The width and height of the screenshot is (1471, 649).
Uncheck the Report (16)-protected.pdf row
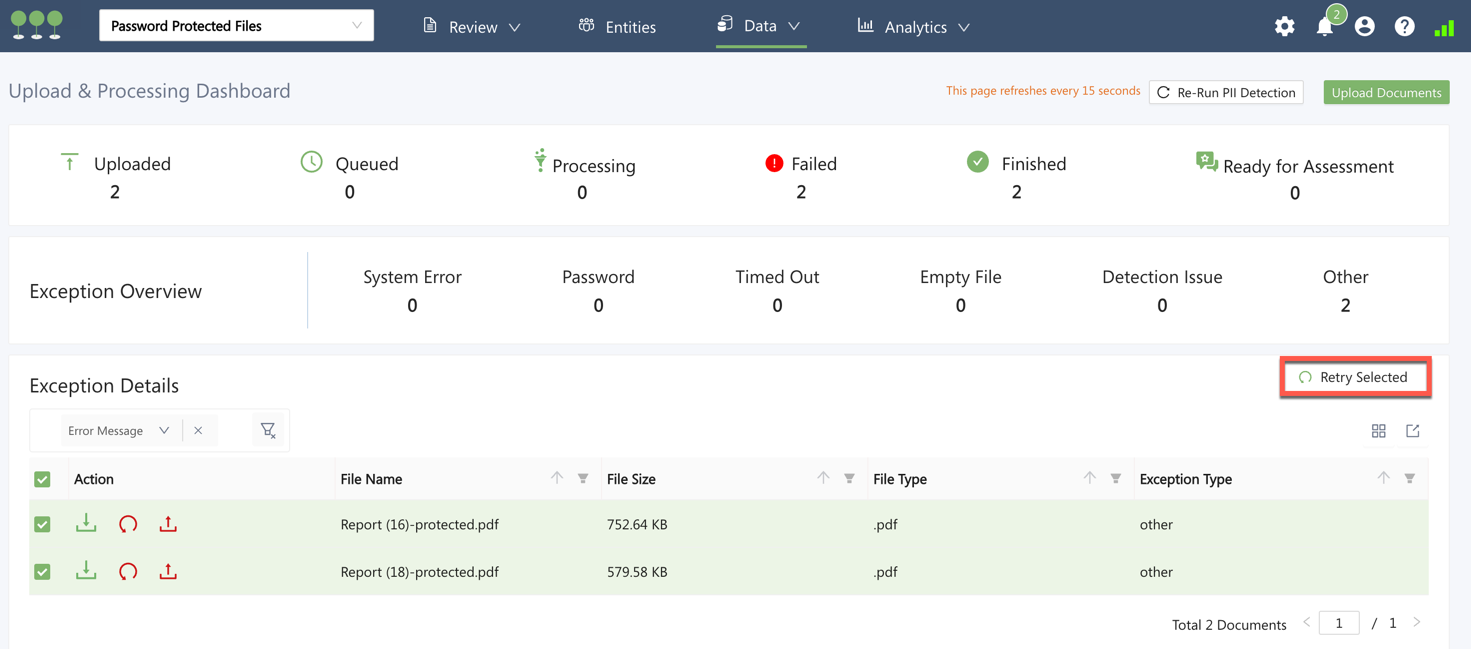pyautogui.click(x=42, y=524)
